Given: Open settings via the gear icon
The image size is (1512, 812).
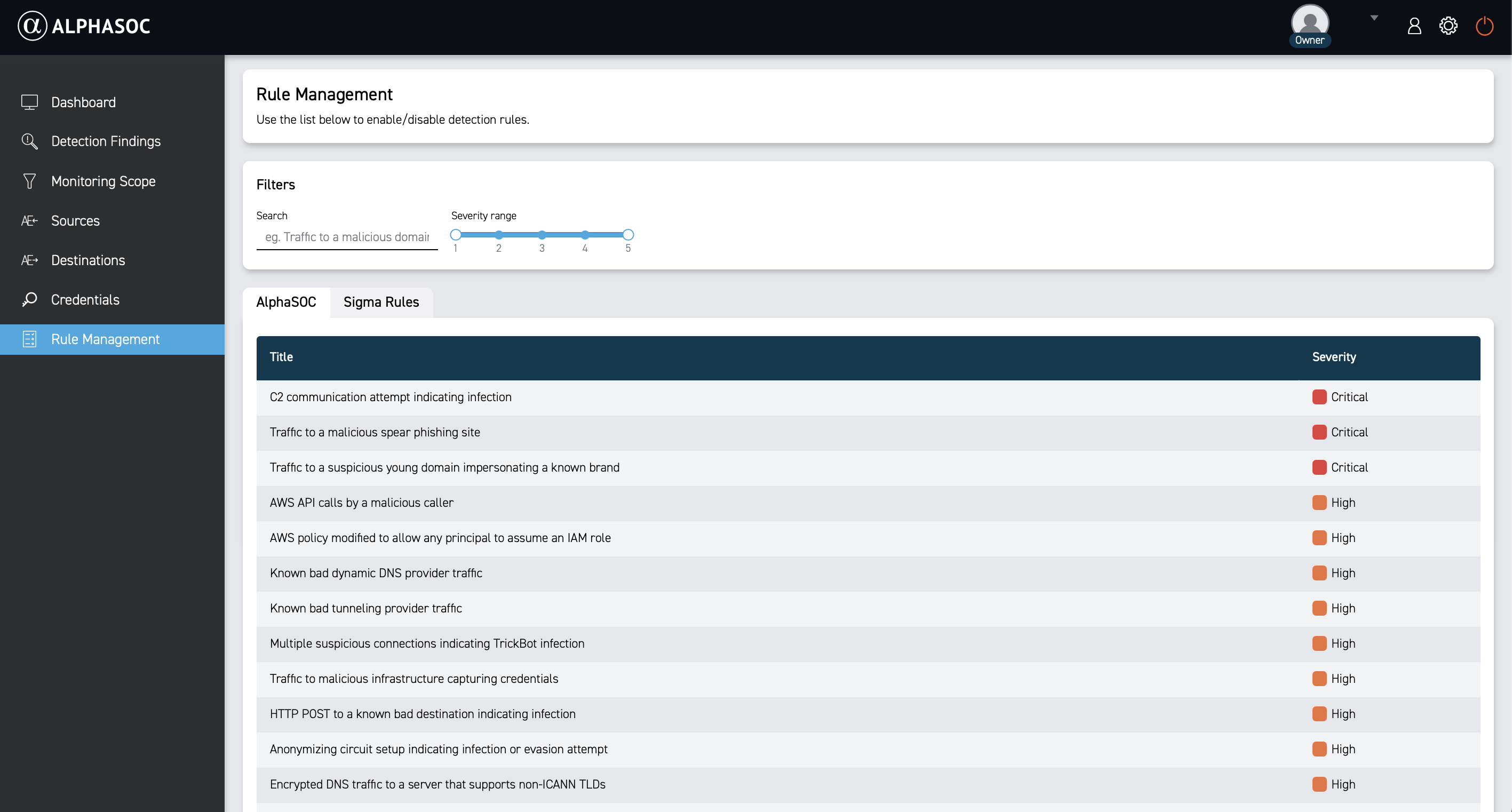Looking at the screenshot, I should coord(1448,26).
